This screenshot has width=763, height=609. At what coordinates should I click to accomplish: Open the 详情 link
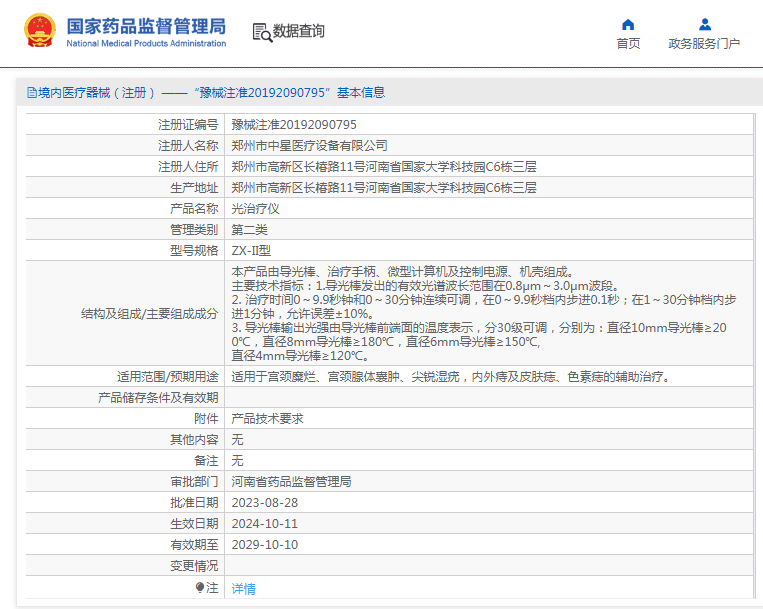pyautogui.click(x=243, y=589)
